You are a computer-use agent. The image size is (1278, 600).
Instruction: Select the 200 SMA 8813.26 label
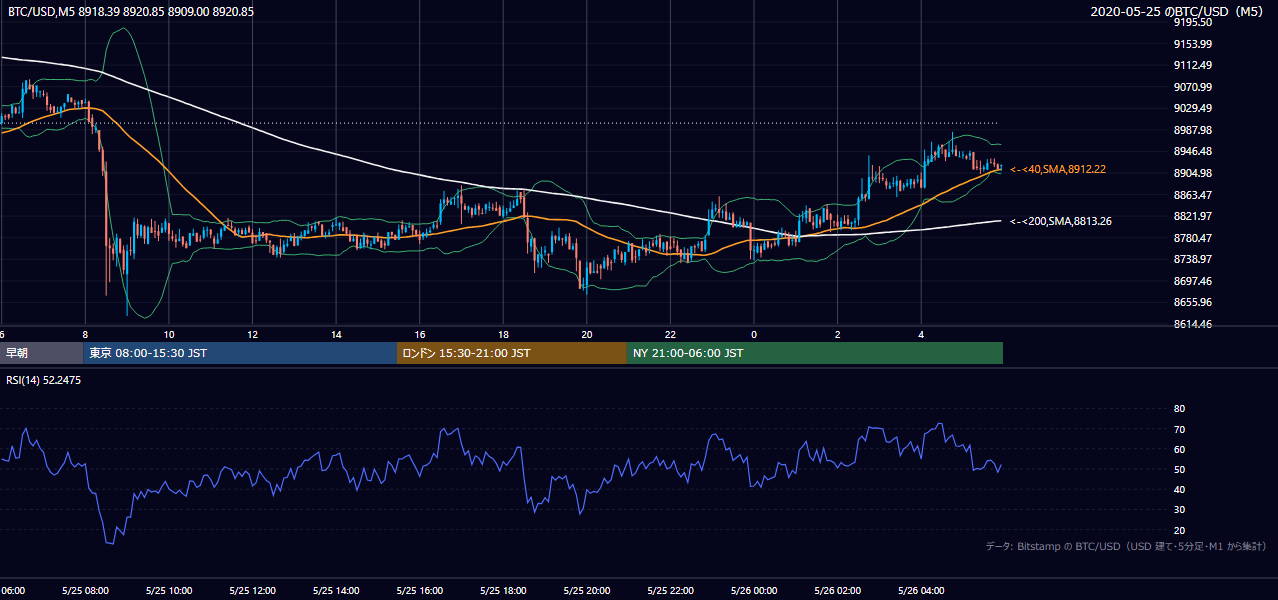click(1060, 221)
